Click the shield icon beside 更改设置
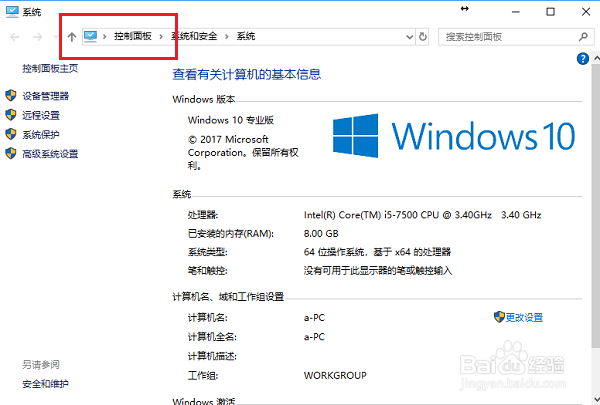600x405 pixels. [499, 317]
